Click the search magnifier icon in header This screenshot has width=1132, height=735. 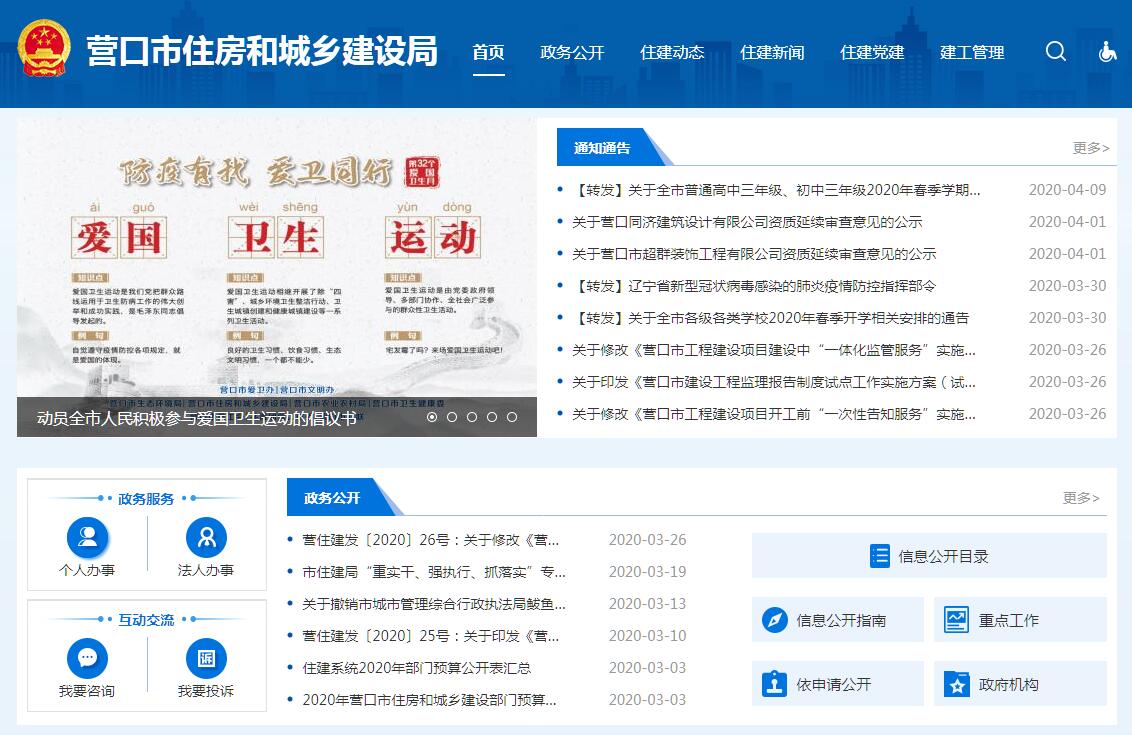[1056, 52]
